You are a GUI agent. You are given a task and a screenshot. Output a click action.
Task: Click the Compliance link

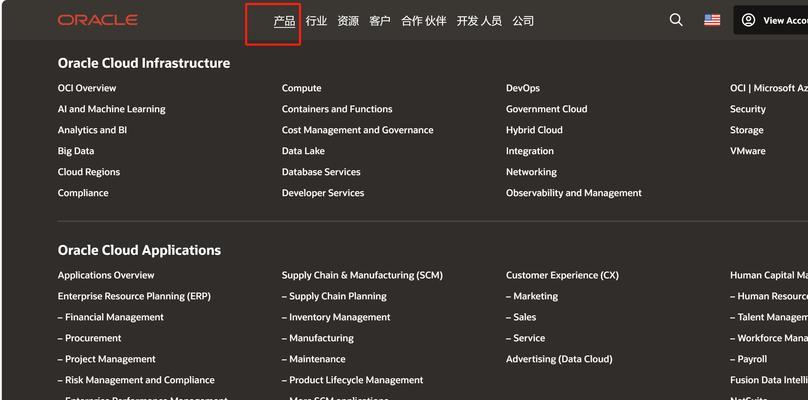[83, 193]
